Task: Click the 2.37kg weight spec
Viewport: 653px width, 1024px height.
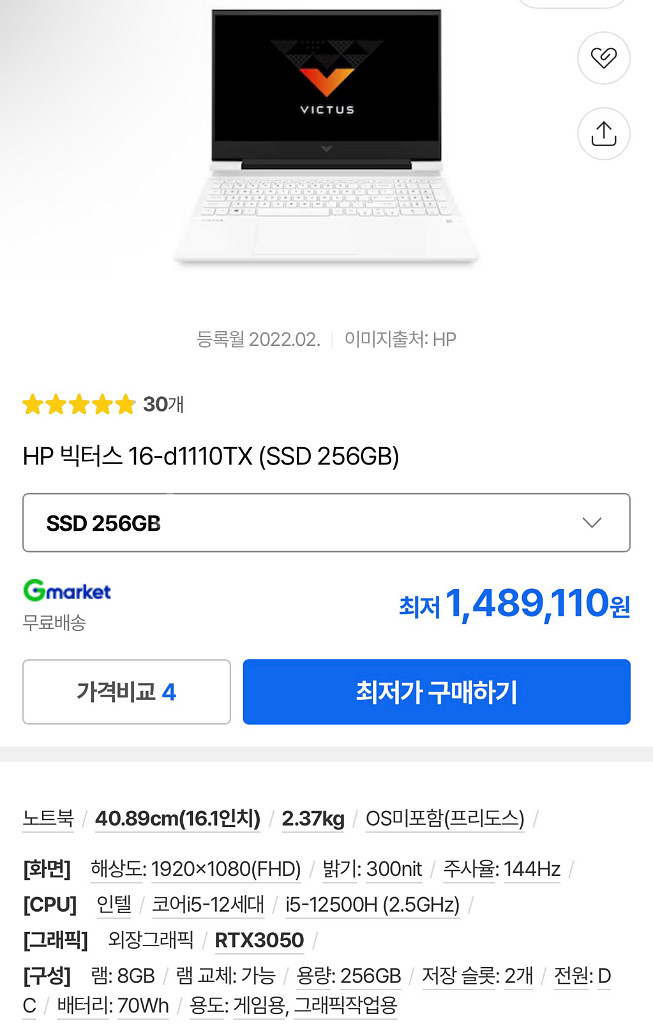Action: pyautogui.click(x=313, y=818)
